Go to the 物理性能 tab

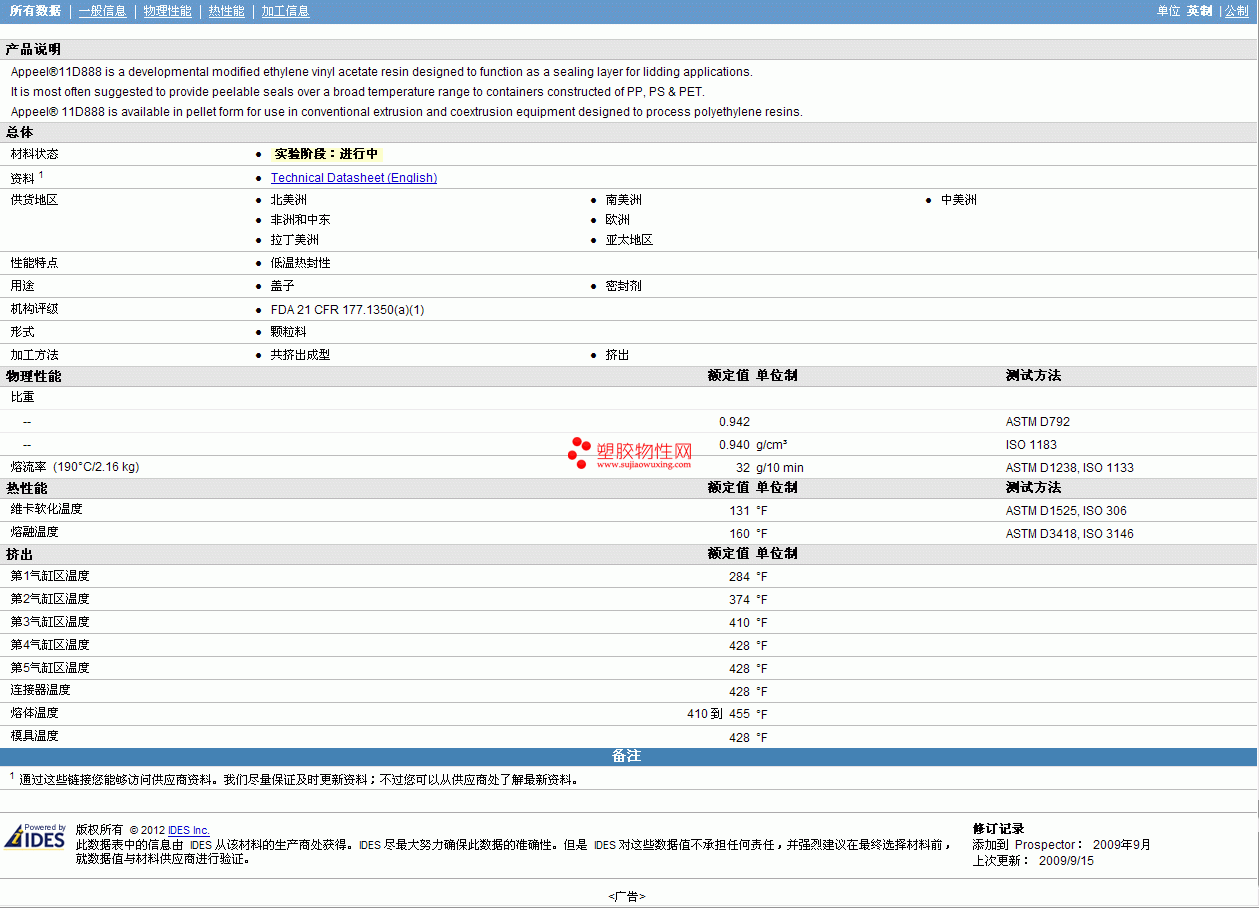(167, 11)
